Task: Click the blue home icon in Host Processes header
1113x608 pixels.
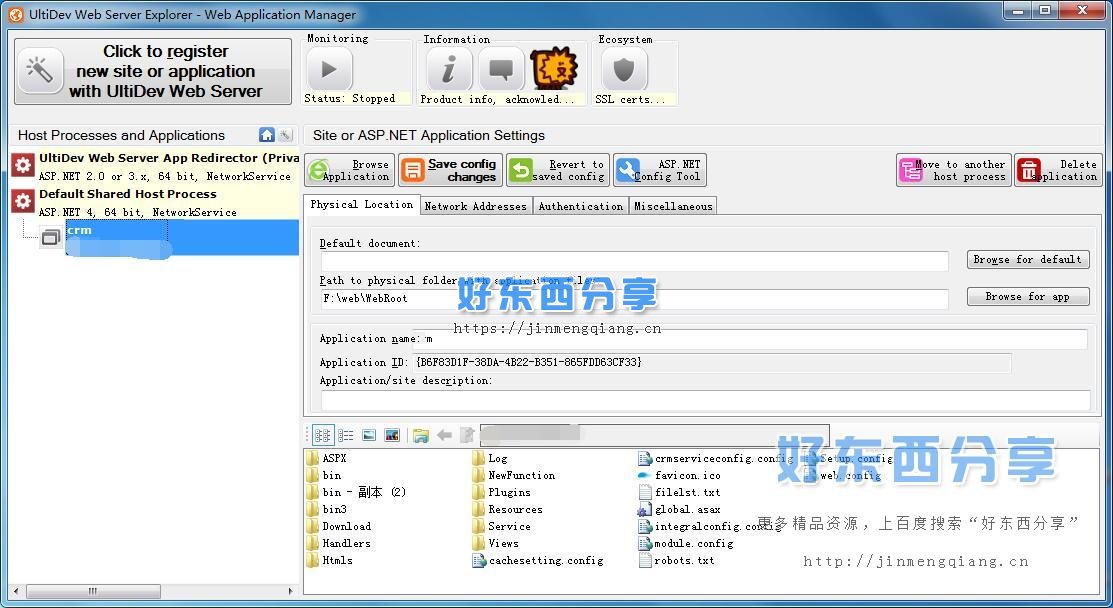Action: click(x=267, y=135)
